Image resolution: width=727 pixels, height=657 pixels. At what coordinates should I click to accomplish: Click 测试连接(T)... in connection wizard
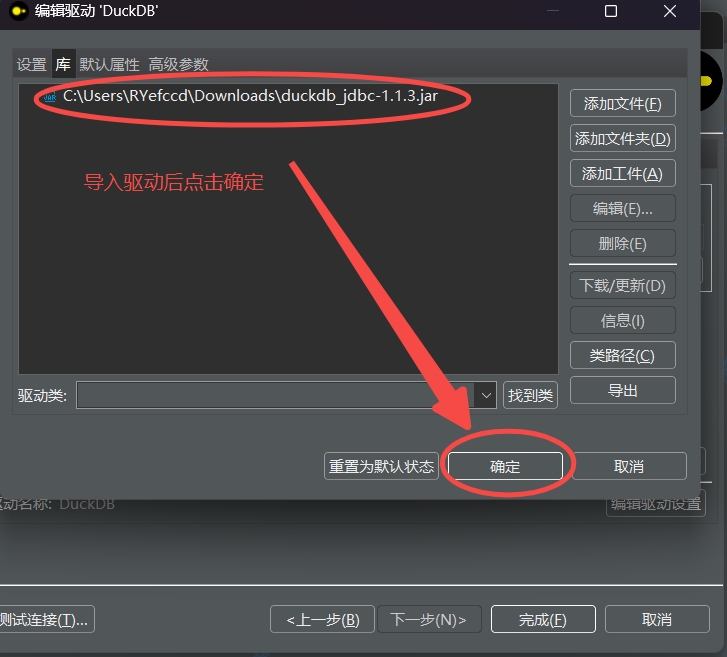coord(45,619)
